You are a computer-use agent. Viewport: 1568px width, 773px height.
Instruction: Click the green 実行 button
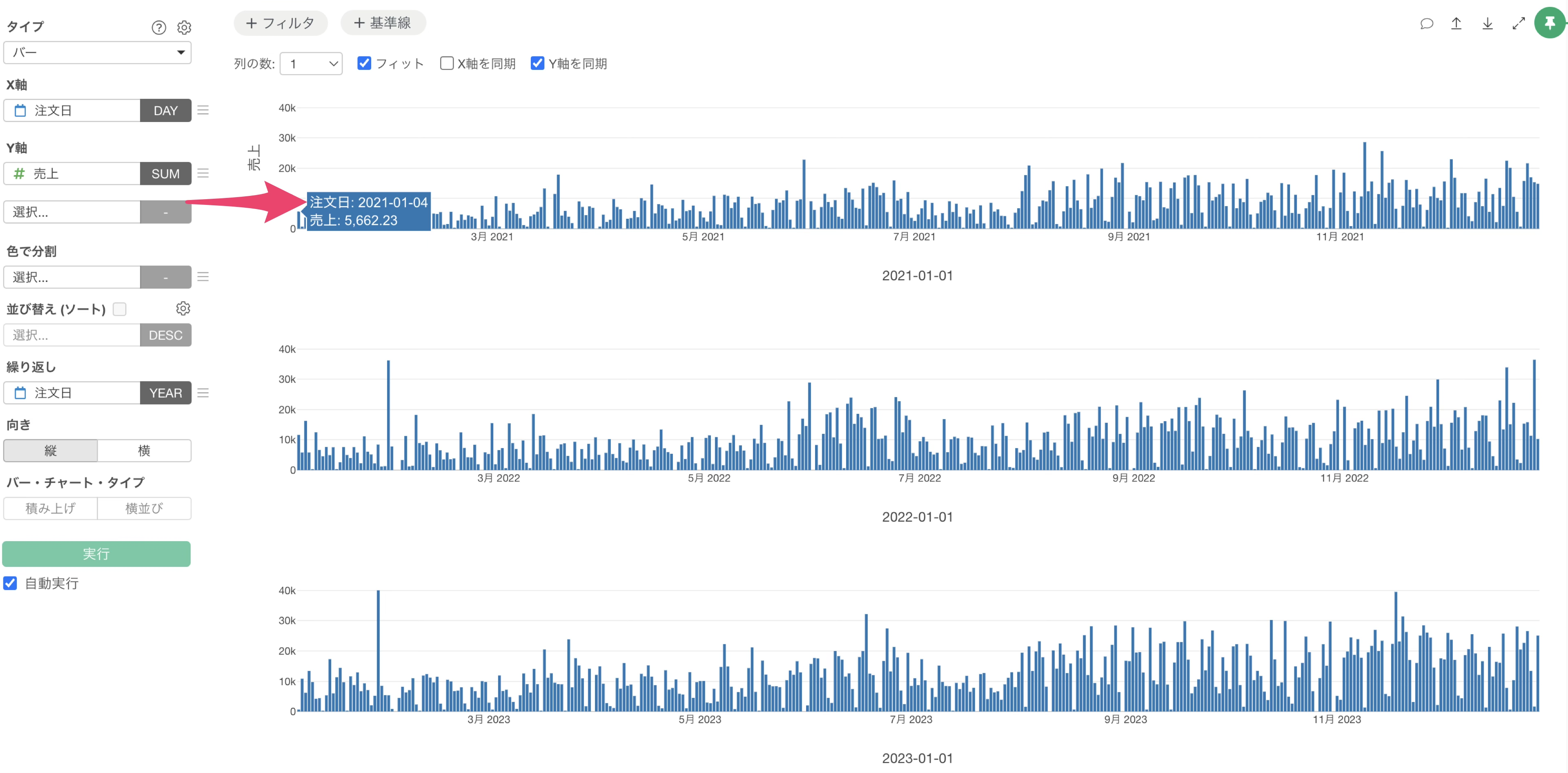(96, 553)
